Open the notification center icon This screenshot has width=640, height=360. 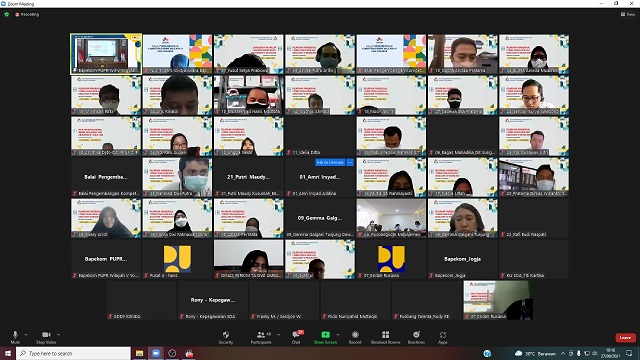[x=629, y=353]
